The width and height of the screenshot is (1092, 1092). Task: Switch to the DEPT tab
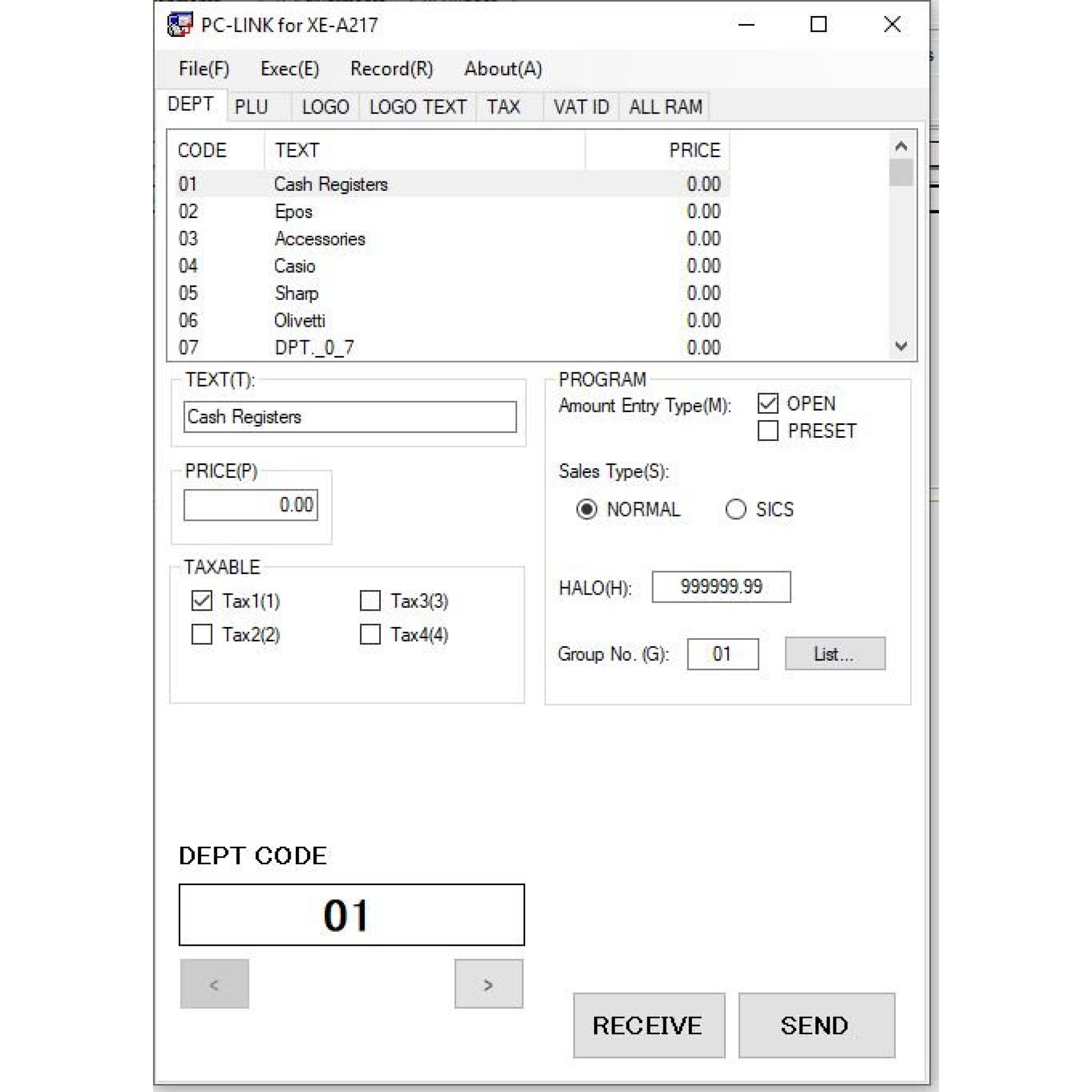[x=191, y=105]
